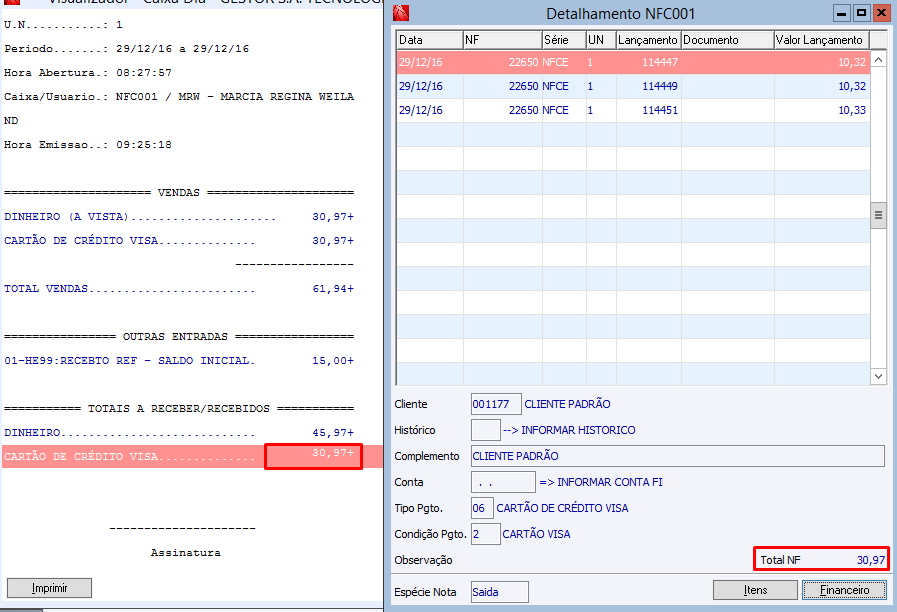Click the Detalhamento NFC001 window app icon
This screenshot has height=612, width=897.
(401, 13)
